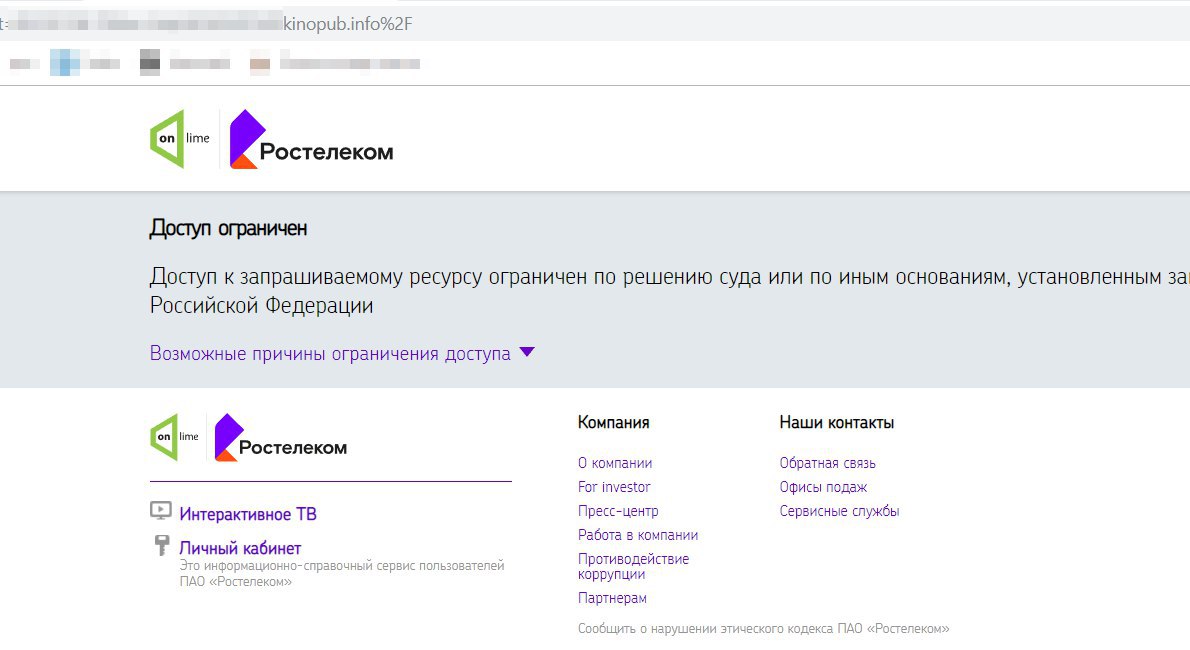Click the ПАО «Ростелеком» service description text
Viewport: 1190px width, 650px height.
342,574
